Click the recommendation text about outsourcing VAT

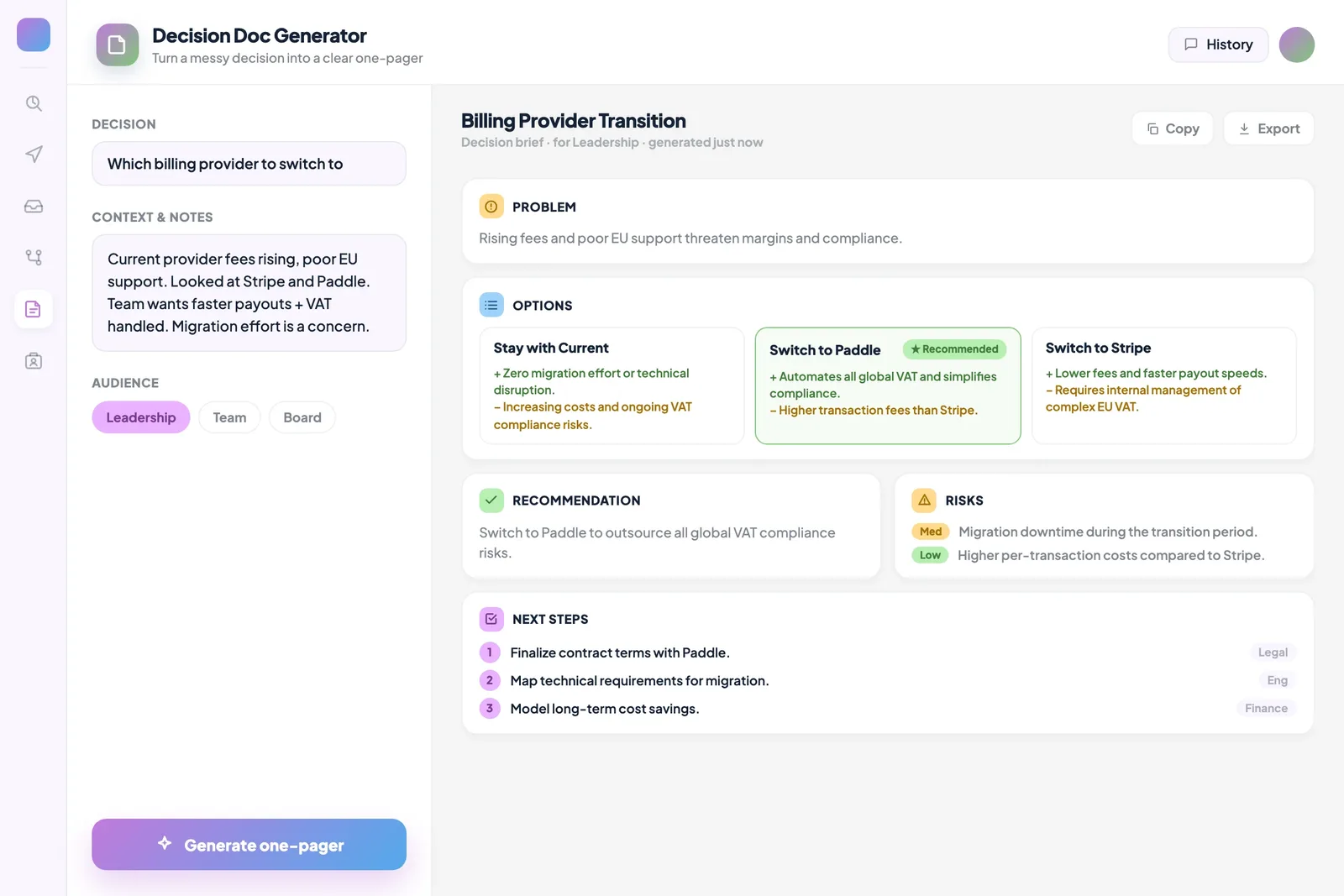pos(657,542)
